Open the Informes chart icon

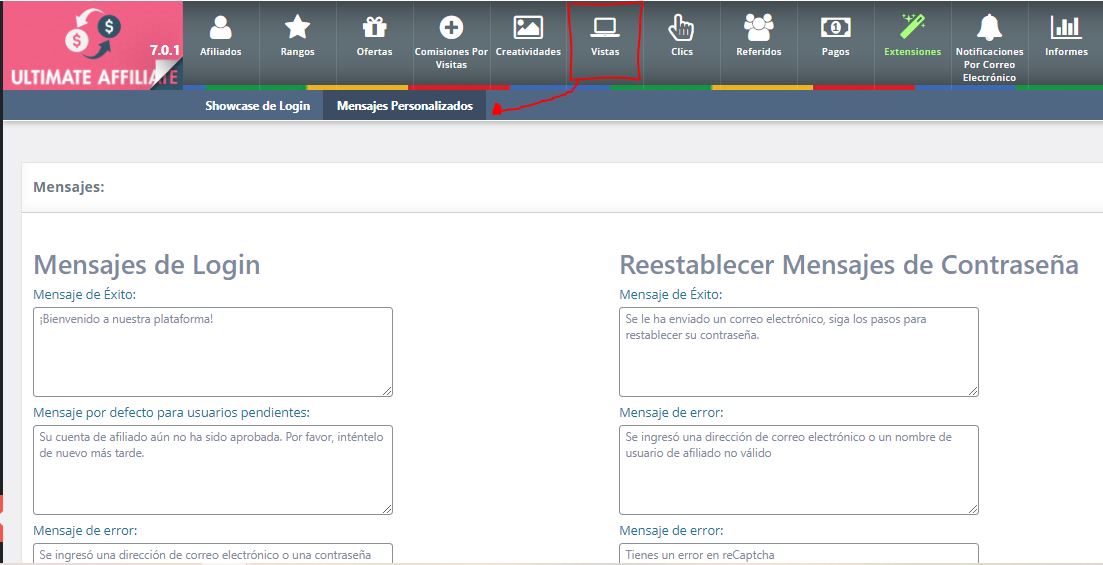click(x=1066, y=28)
